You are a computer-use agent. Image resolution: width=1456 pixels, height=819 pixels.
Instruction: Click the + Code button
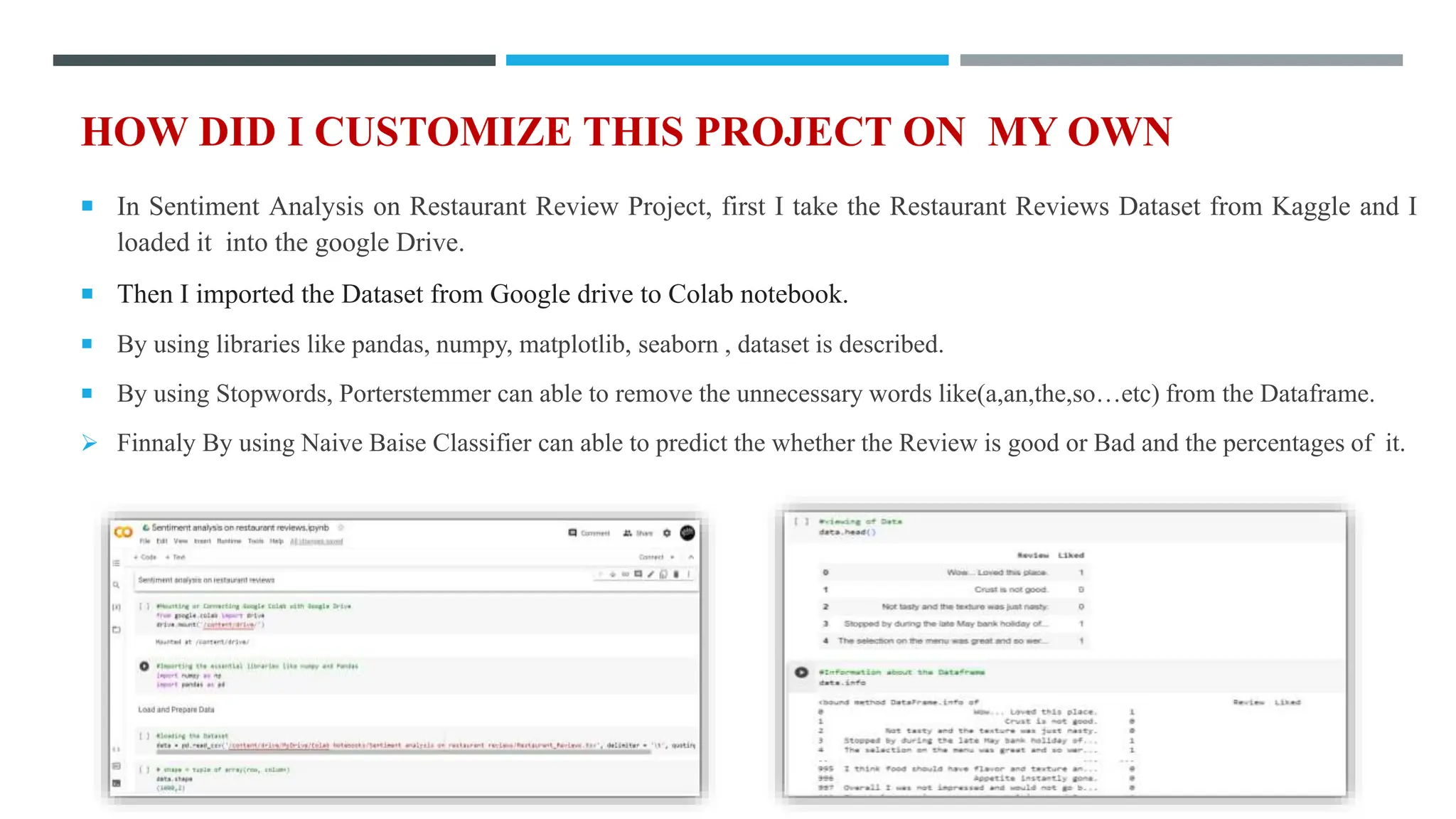[x=146, y=557]
